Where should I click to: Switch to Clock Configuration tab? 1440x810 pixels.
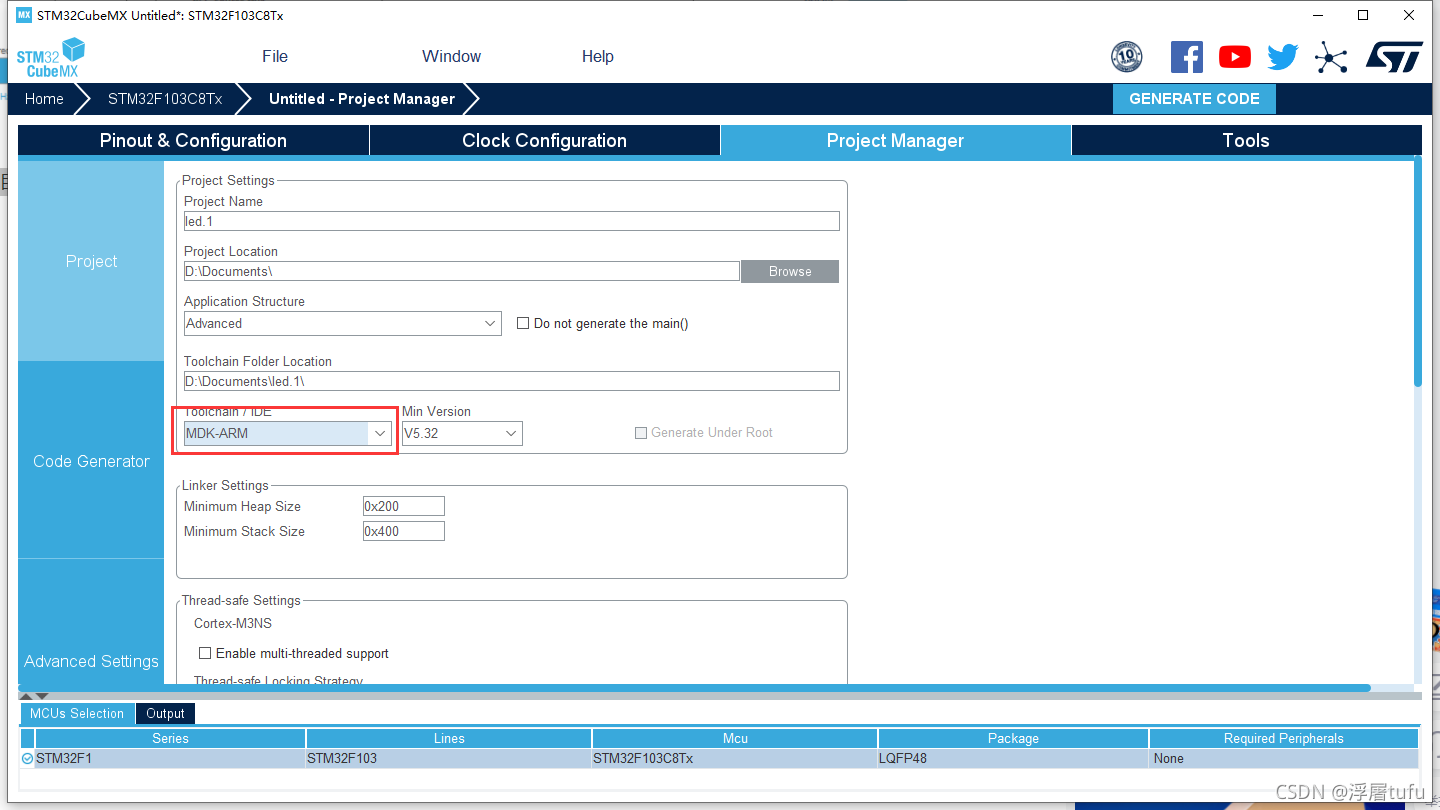[x=545, y=141]
